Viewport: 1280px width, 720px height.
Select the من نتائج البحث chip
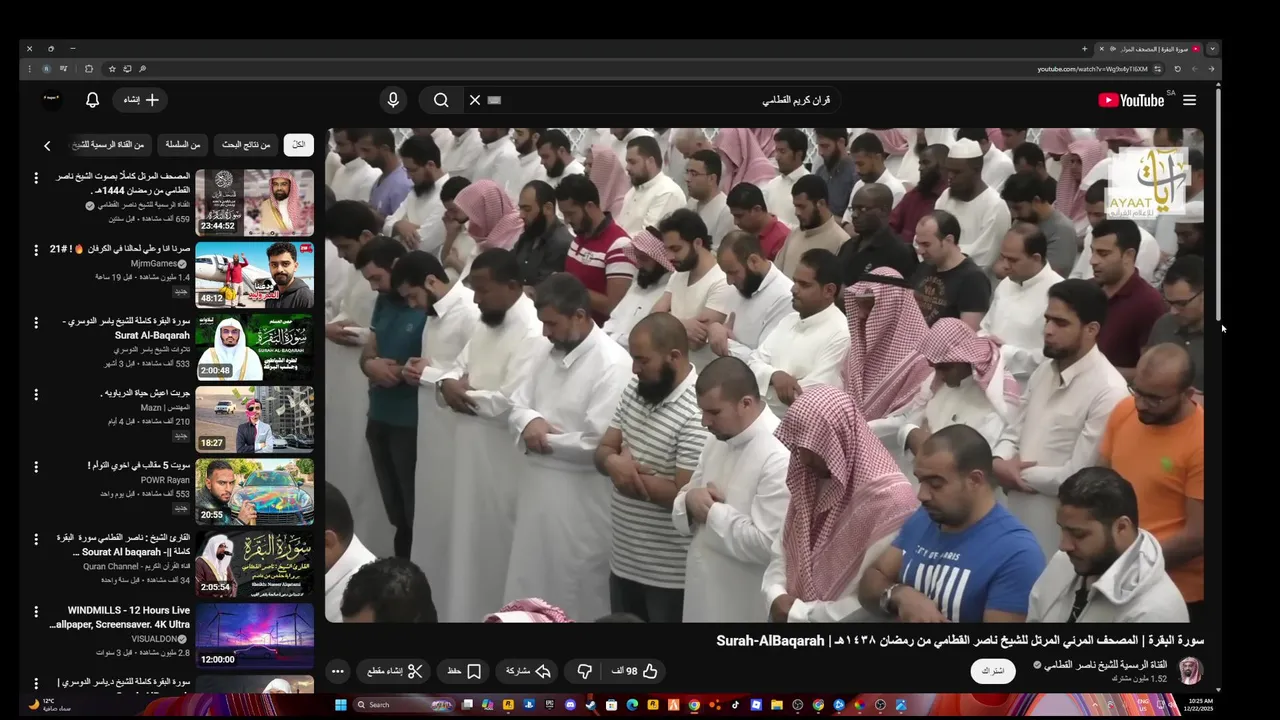(246, 145)
